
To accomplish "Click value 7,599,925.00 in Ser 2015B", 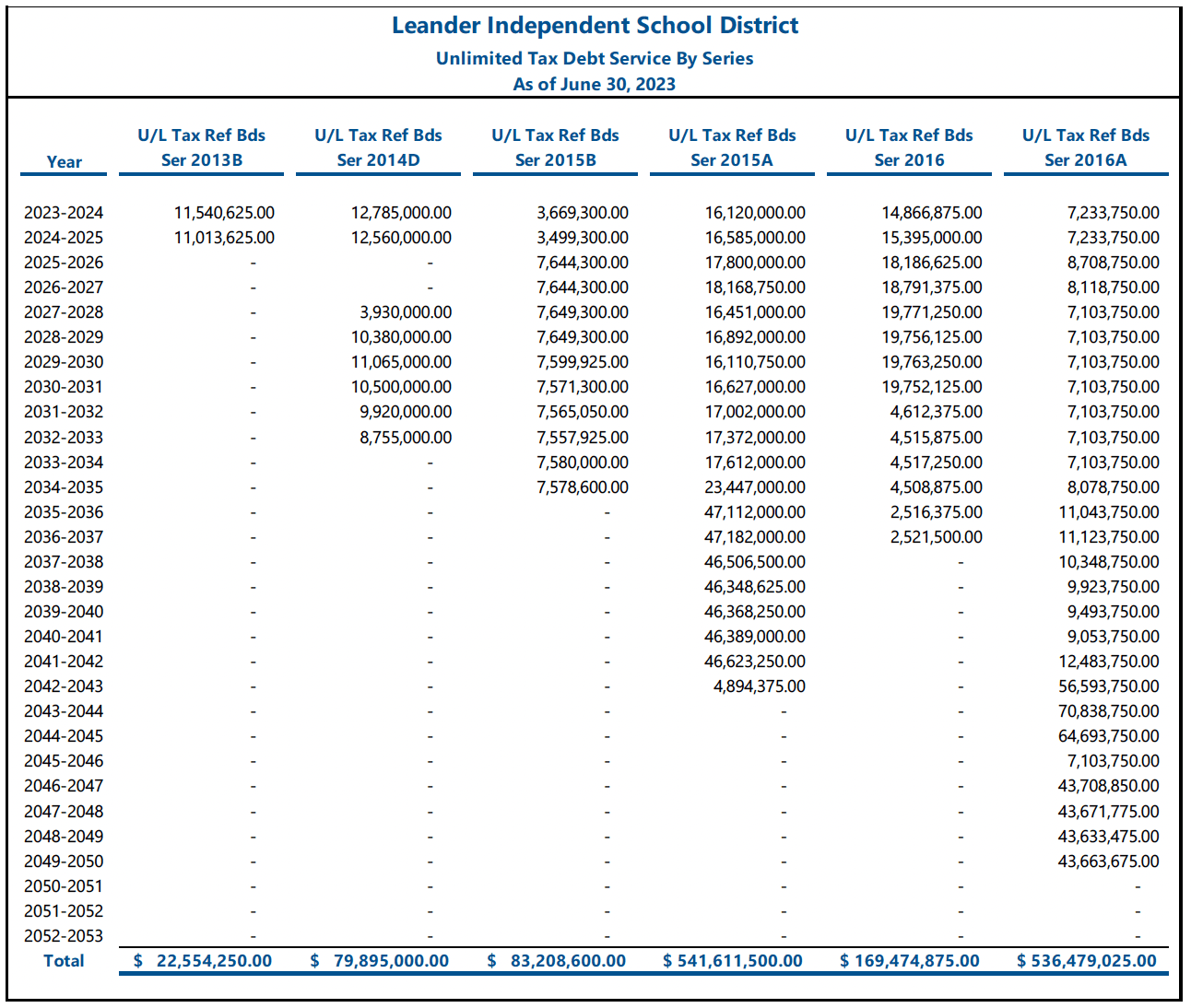I will click(x=583, y=362).
